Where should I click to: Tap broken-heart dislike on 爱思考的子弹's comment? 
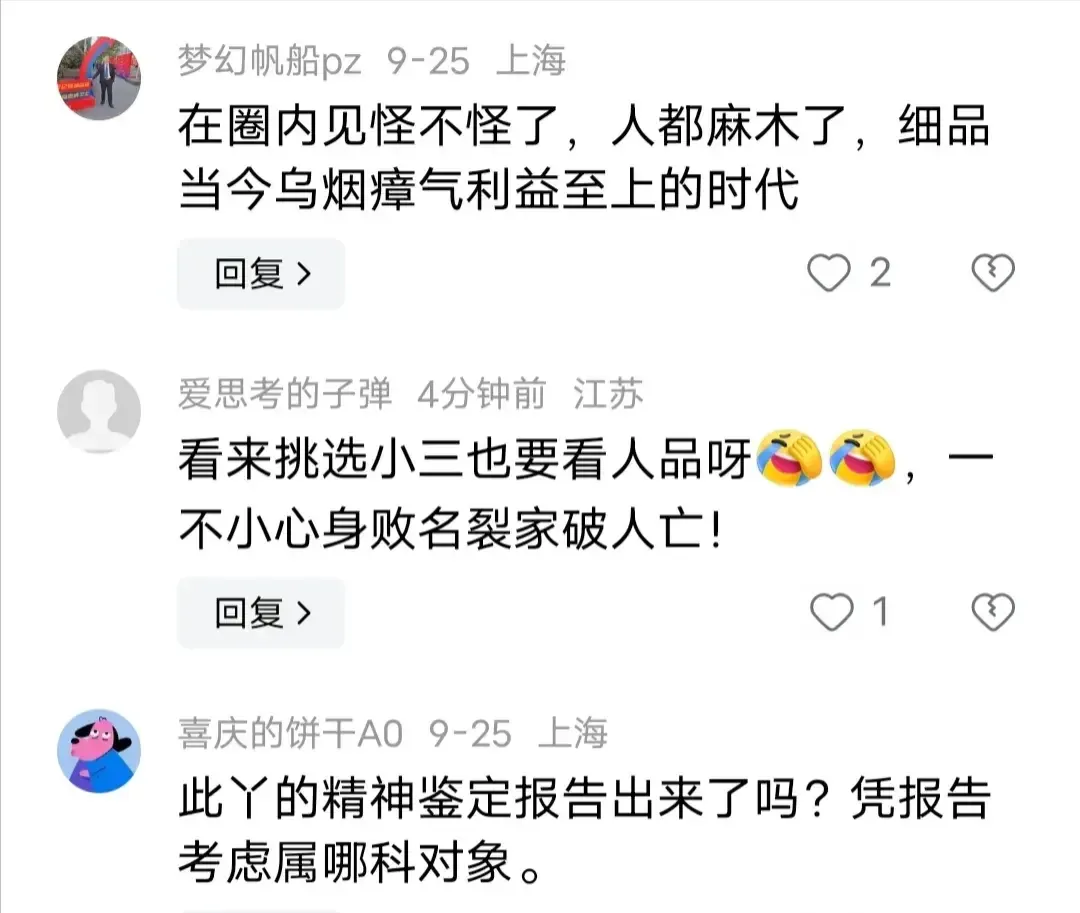993,612
